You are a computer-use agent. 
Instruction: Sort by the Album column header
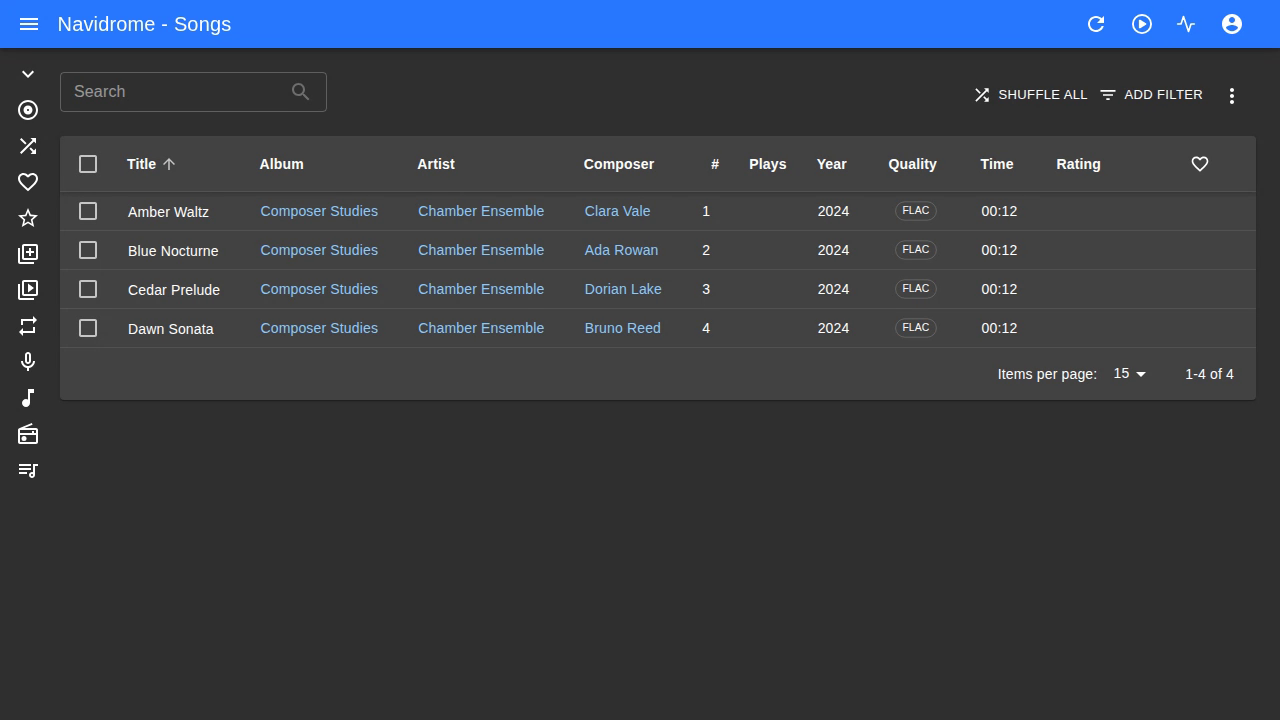point(281,164)
